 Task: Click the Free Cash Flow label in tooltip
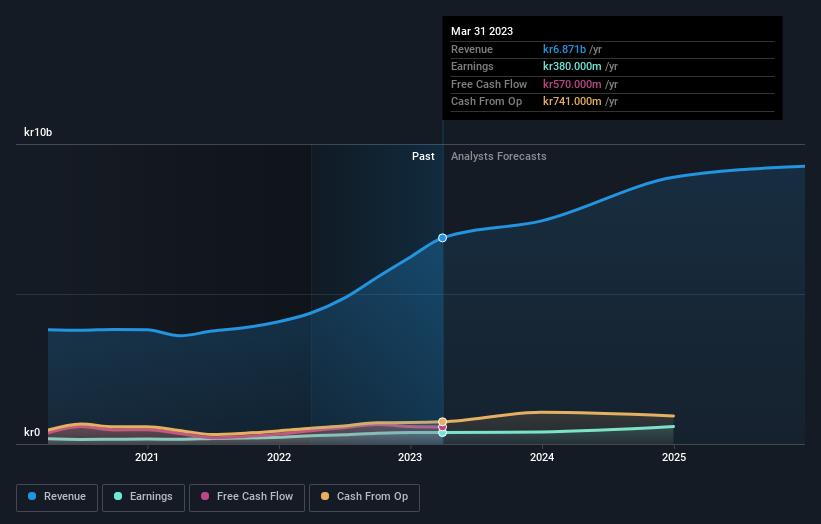click(489, 84)
